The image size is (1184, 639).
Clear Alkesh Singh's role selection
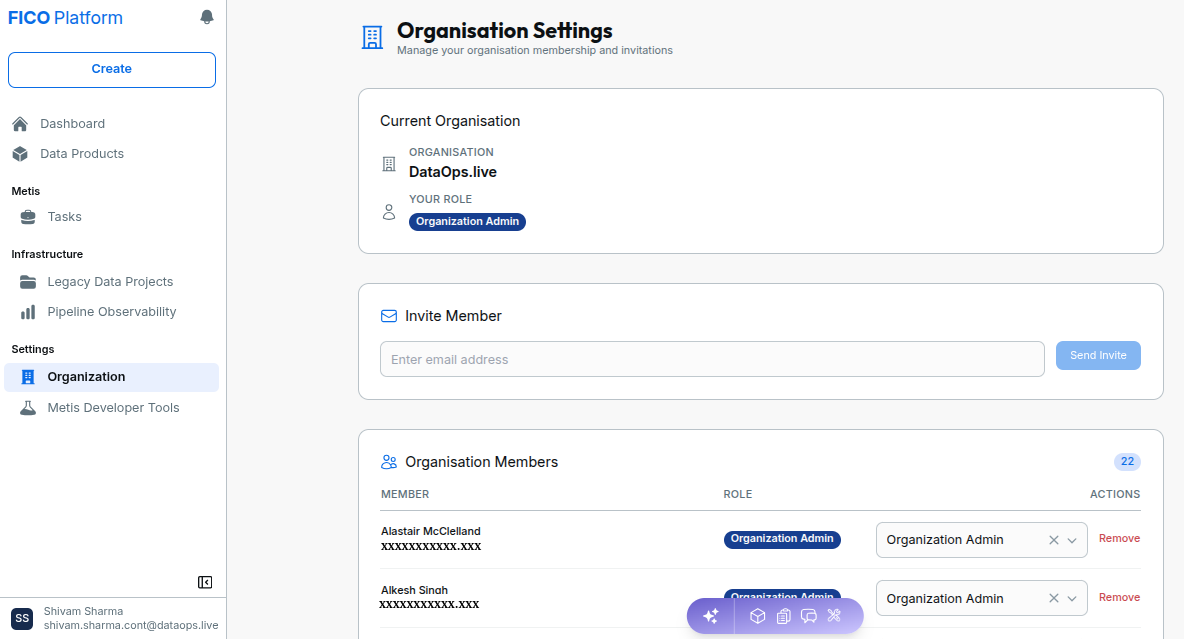click(1053, 598)
